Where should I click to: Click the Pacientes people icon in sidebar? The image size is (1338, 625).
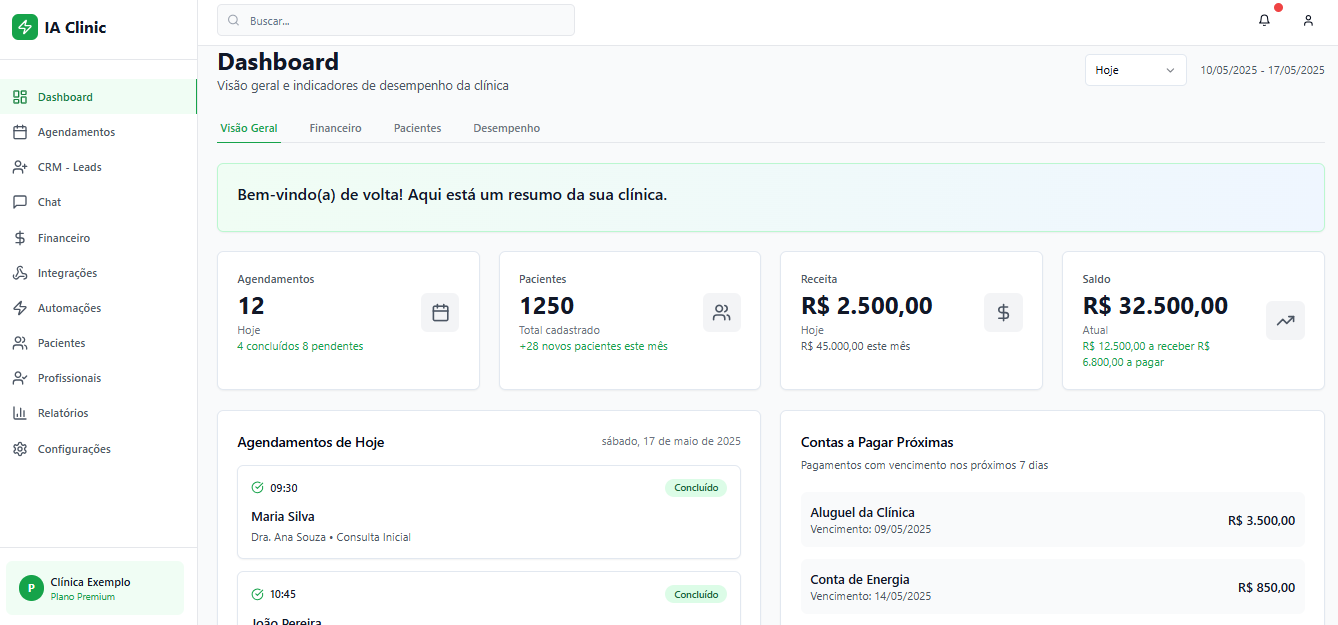tap(20, 343)
